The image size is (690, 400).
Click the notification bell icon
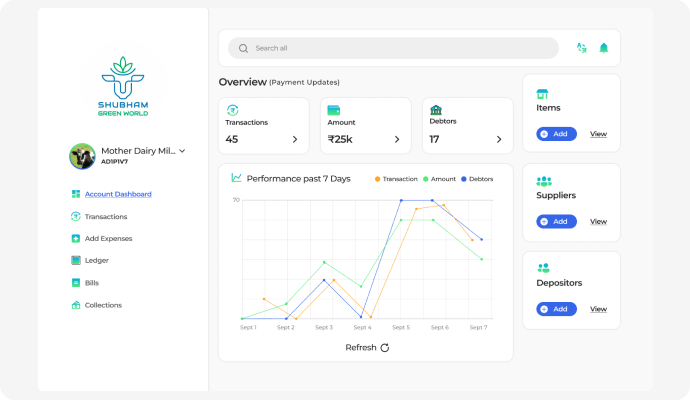pyautogui.click(x=603, y=48)
